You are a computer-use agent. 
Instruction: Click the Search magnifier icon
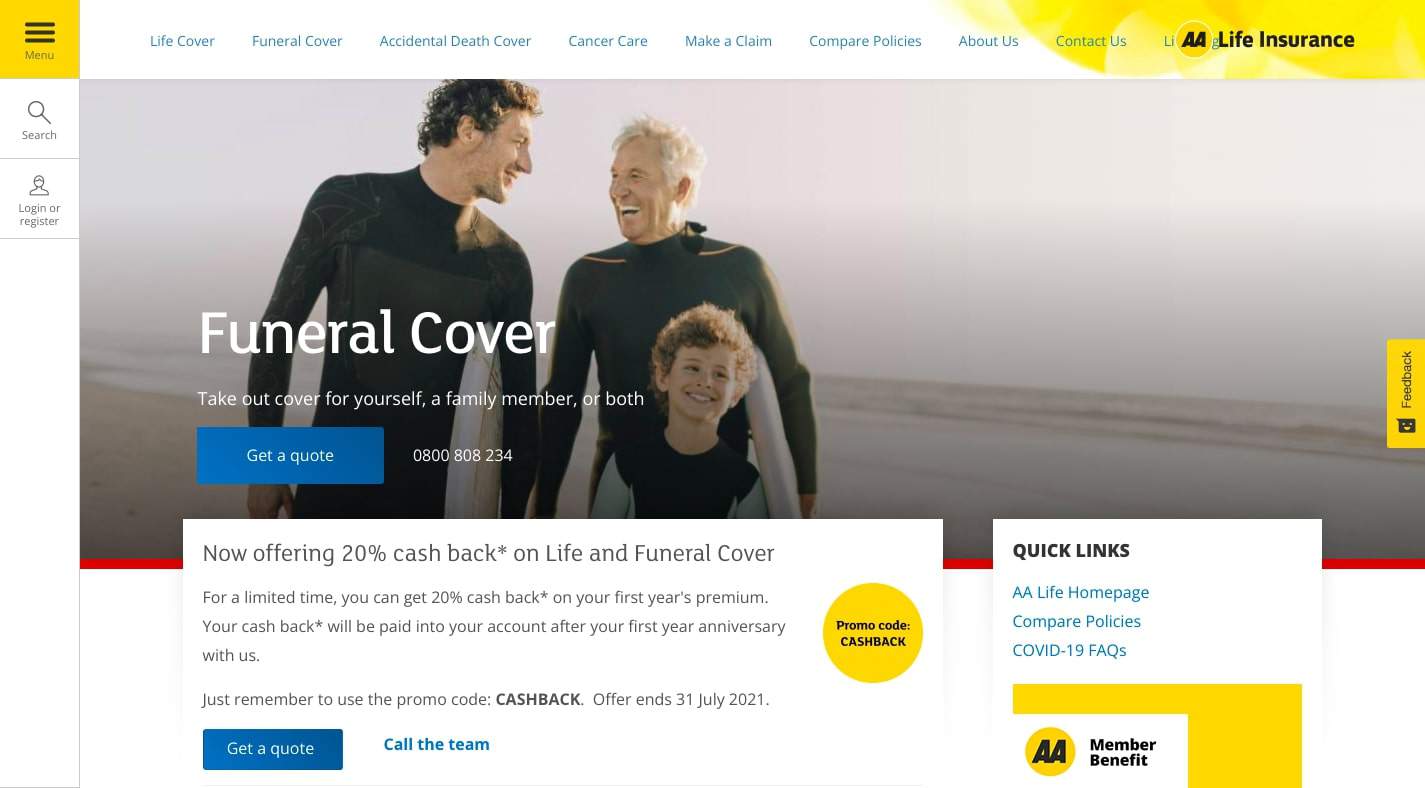[x=39, y=112]
